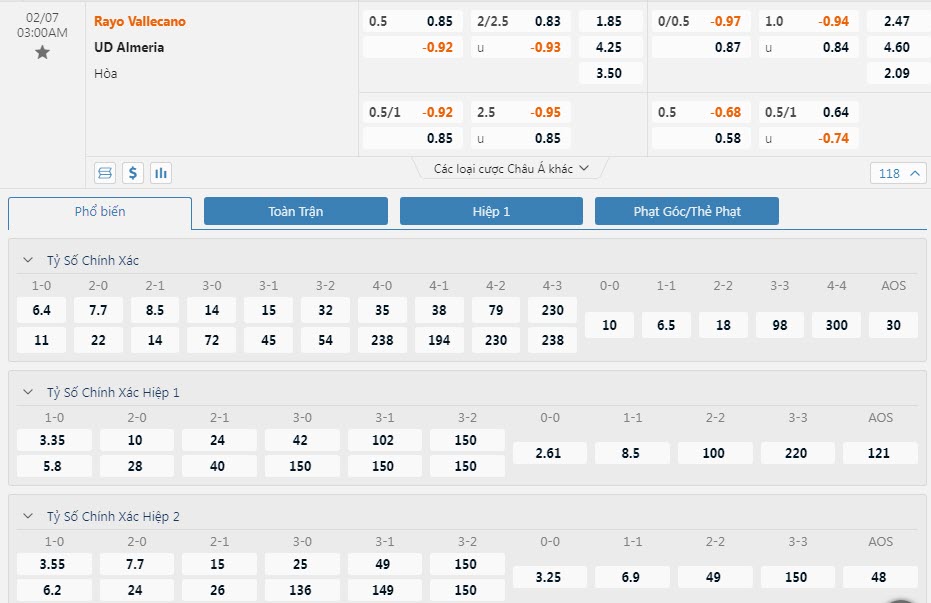
Task: Select the AOS odds 30 for full match
Action: 893,324
